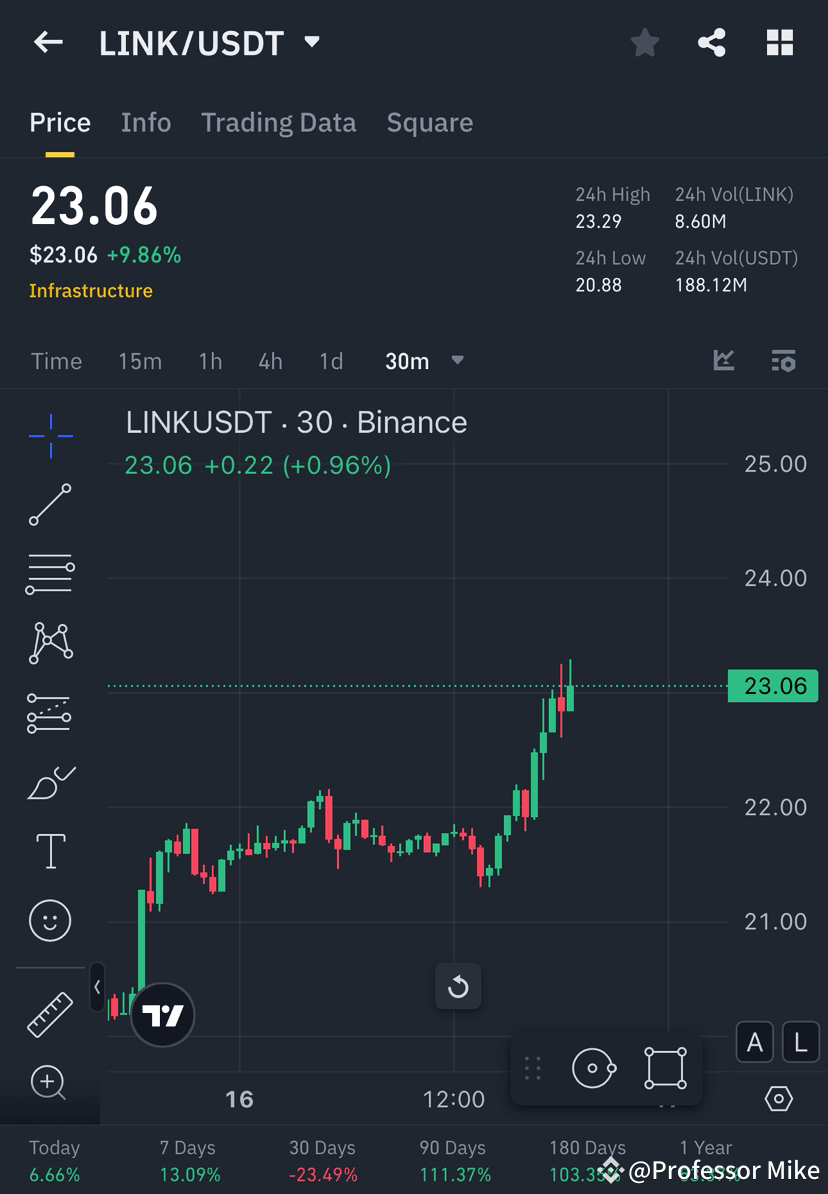Share the LINK/USDT chart
Screen dimensions: 828x1194
[712, 42]
